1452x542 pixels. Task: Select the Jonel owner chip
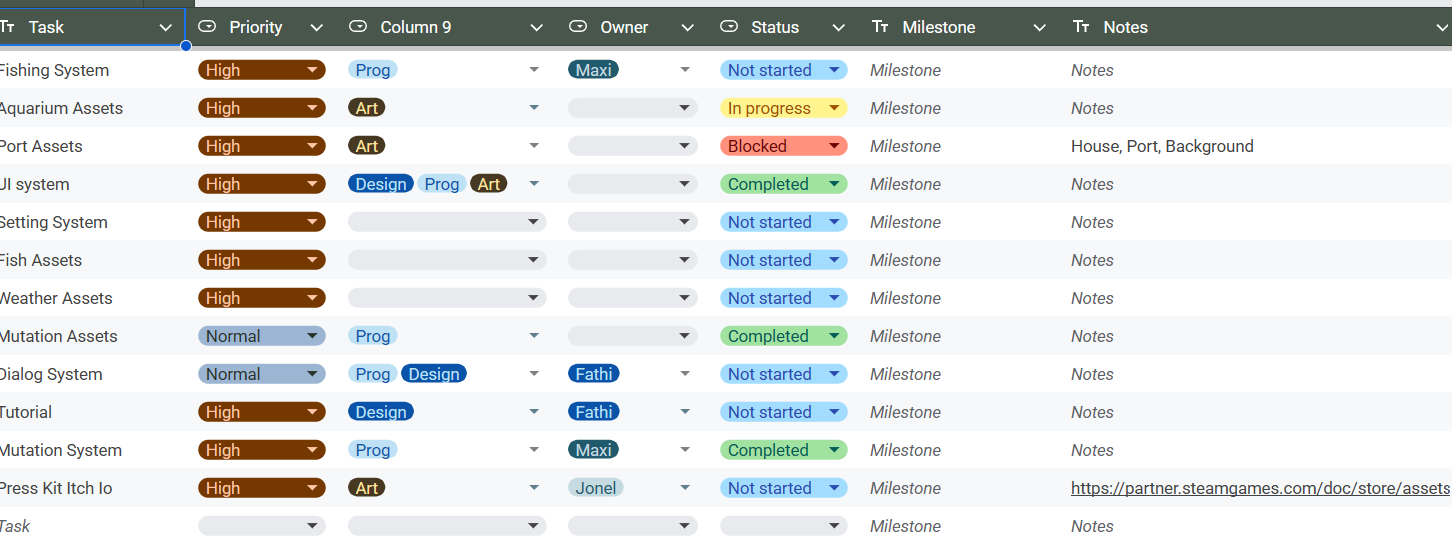point(595,488)
